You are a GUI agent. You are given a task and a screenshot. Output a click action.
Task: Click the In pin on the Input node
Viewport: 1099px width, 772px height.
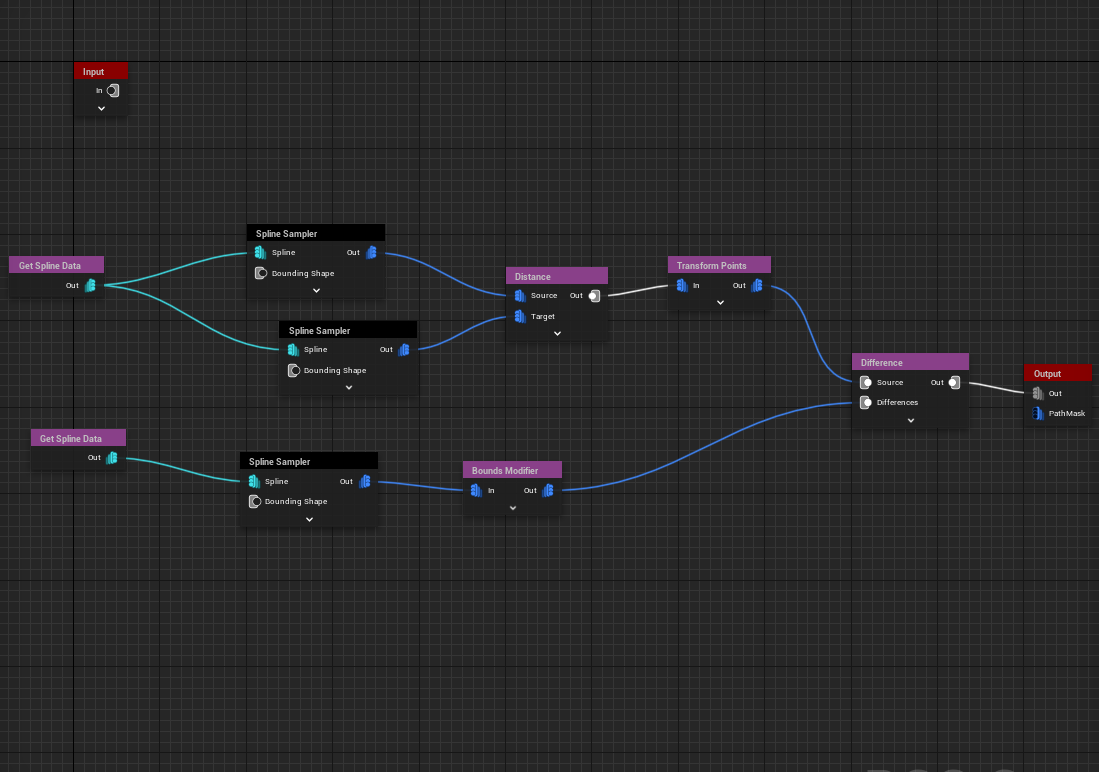pos(113,90)
